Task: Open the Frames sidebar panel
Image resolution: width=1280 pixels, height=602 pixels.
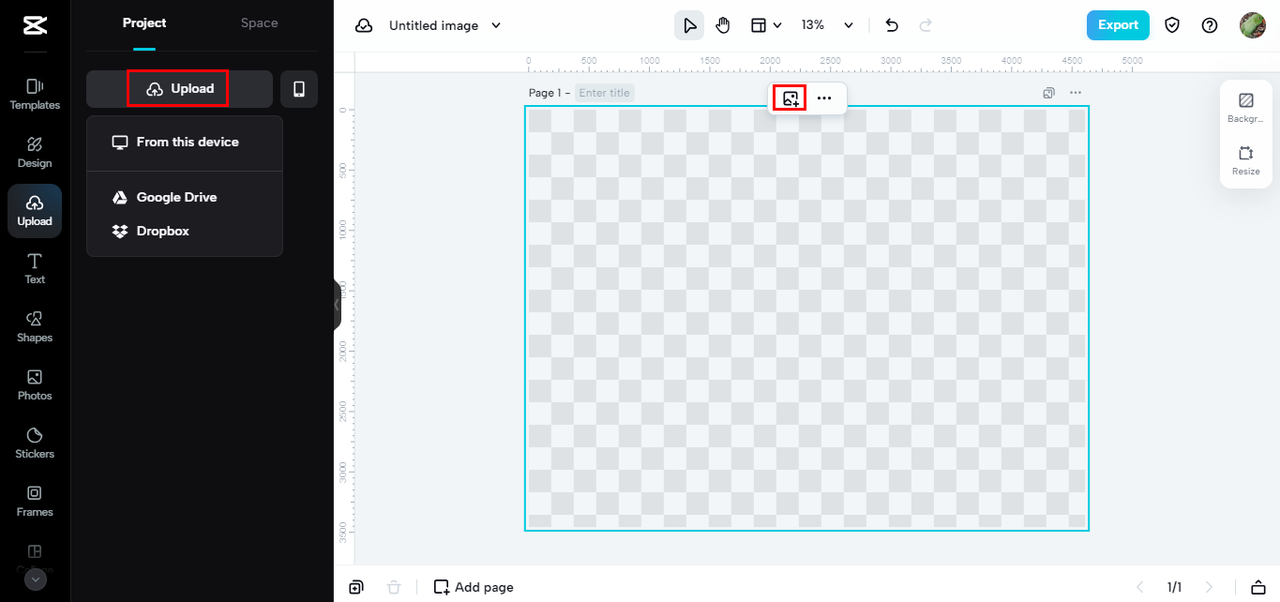Action: coord(35,500)
